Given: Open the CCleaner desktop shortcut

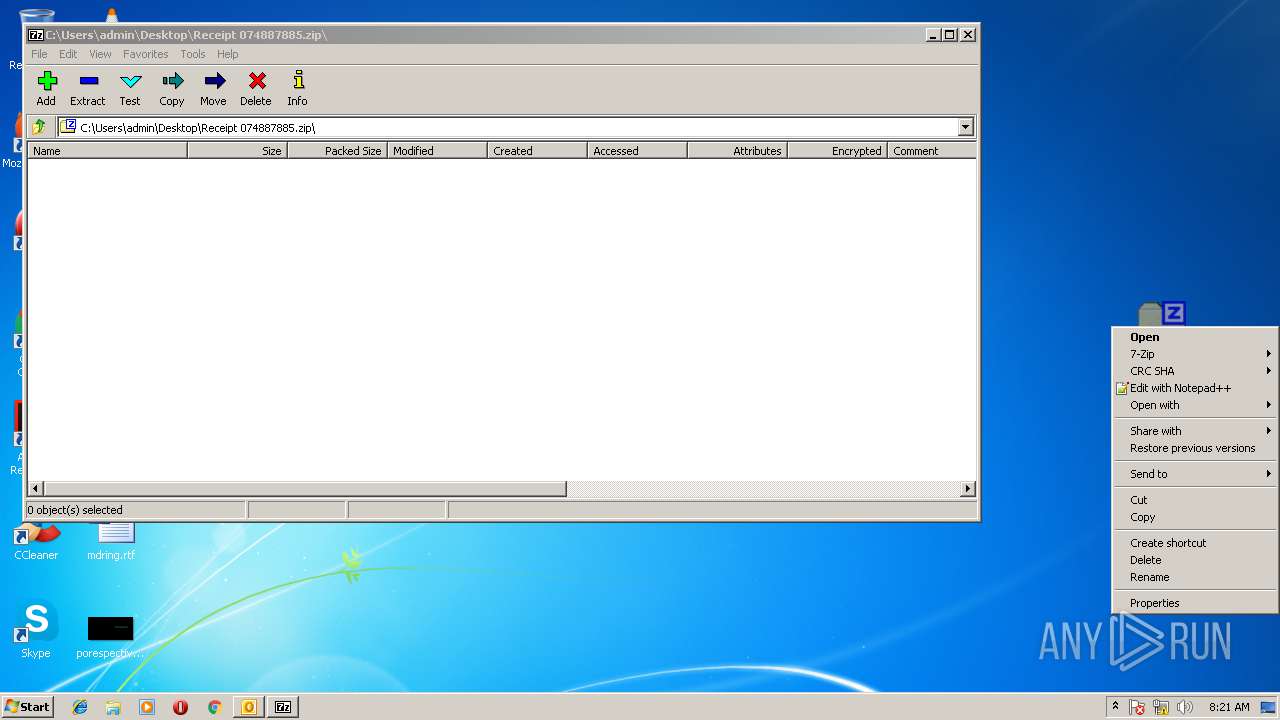Looking at the screenshot, I should 36,541.
